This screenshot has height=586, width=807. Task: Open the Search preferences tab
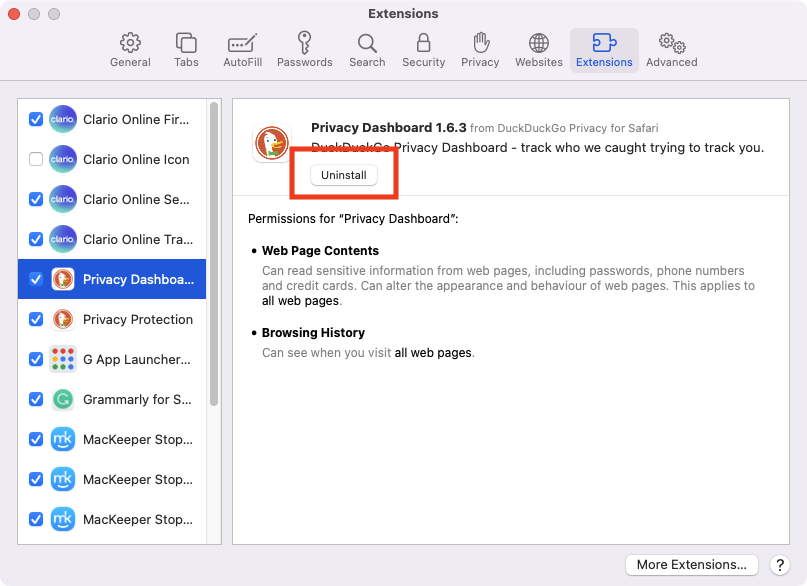click(367, 50)
